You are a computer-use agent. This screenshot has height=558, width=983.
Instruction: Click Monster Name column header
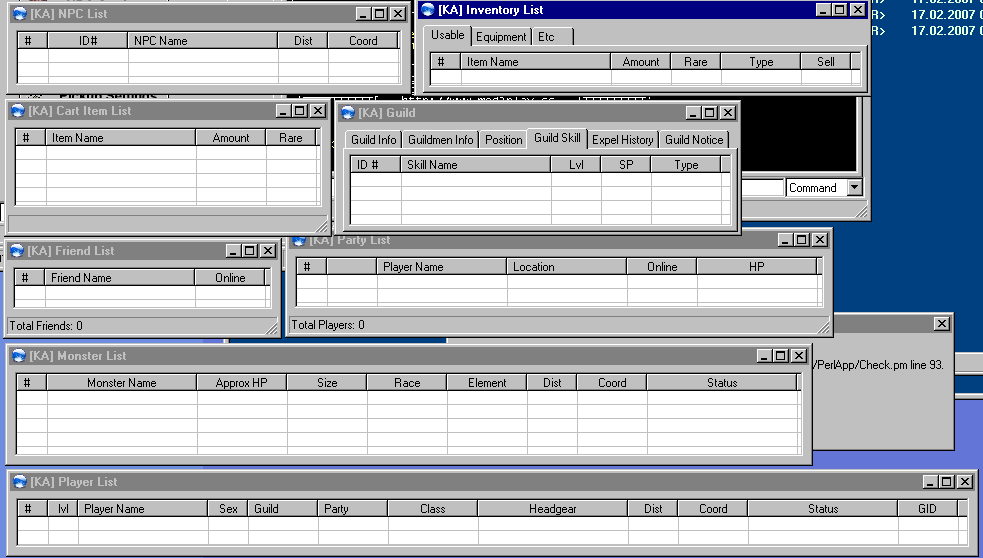point(121,383)
